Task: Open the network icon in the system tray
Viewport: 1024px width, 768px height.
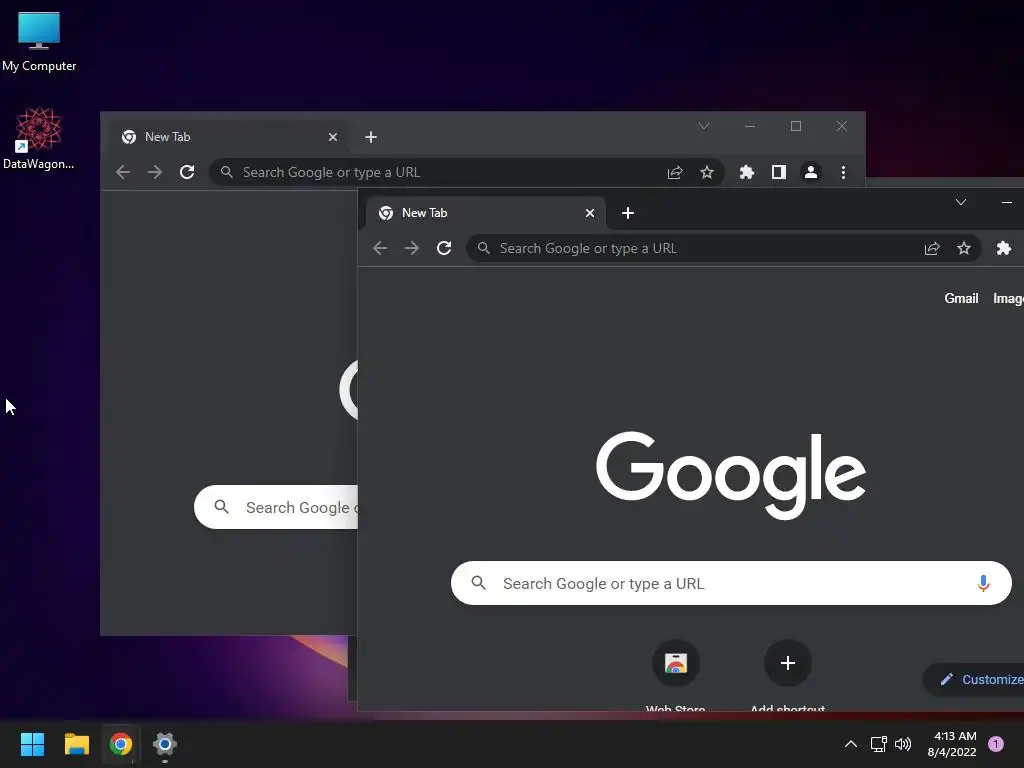Action: point(878,744)
